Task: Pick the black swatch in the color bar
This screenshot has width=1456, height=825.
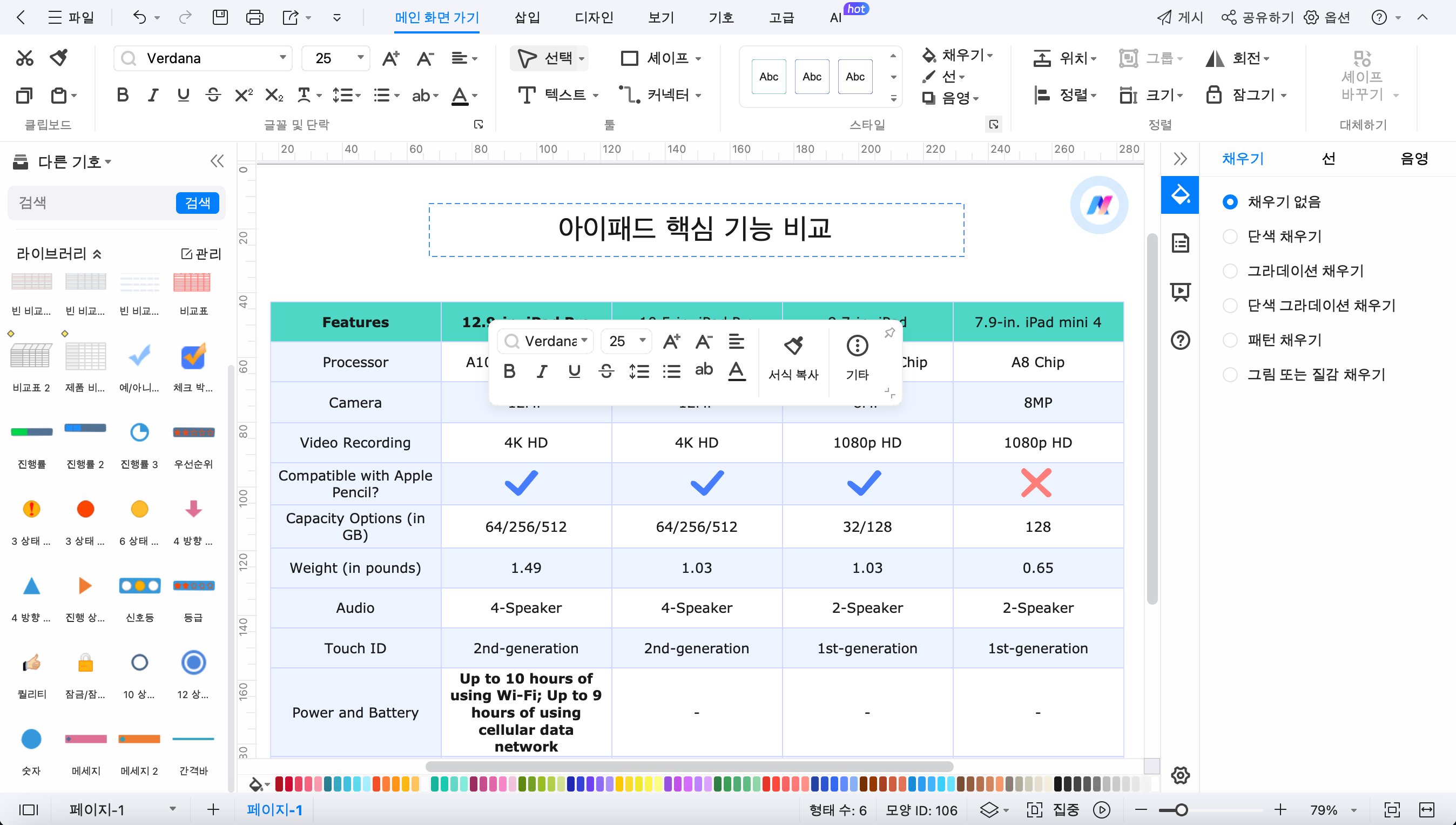Action: [1057, 783]
